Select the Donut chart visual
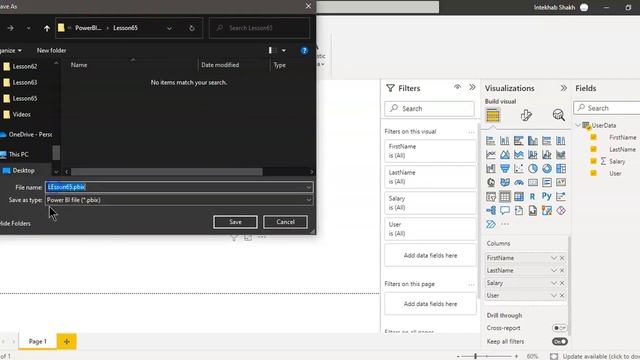640x360 pixels. click(x=547, y=169)
